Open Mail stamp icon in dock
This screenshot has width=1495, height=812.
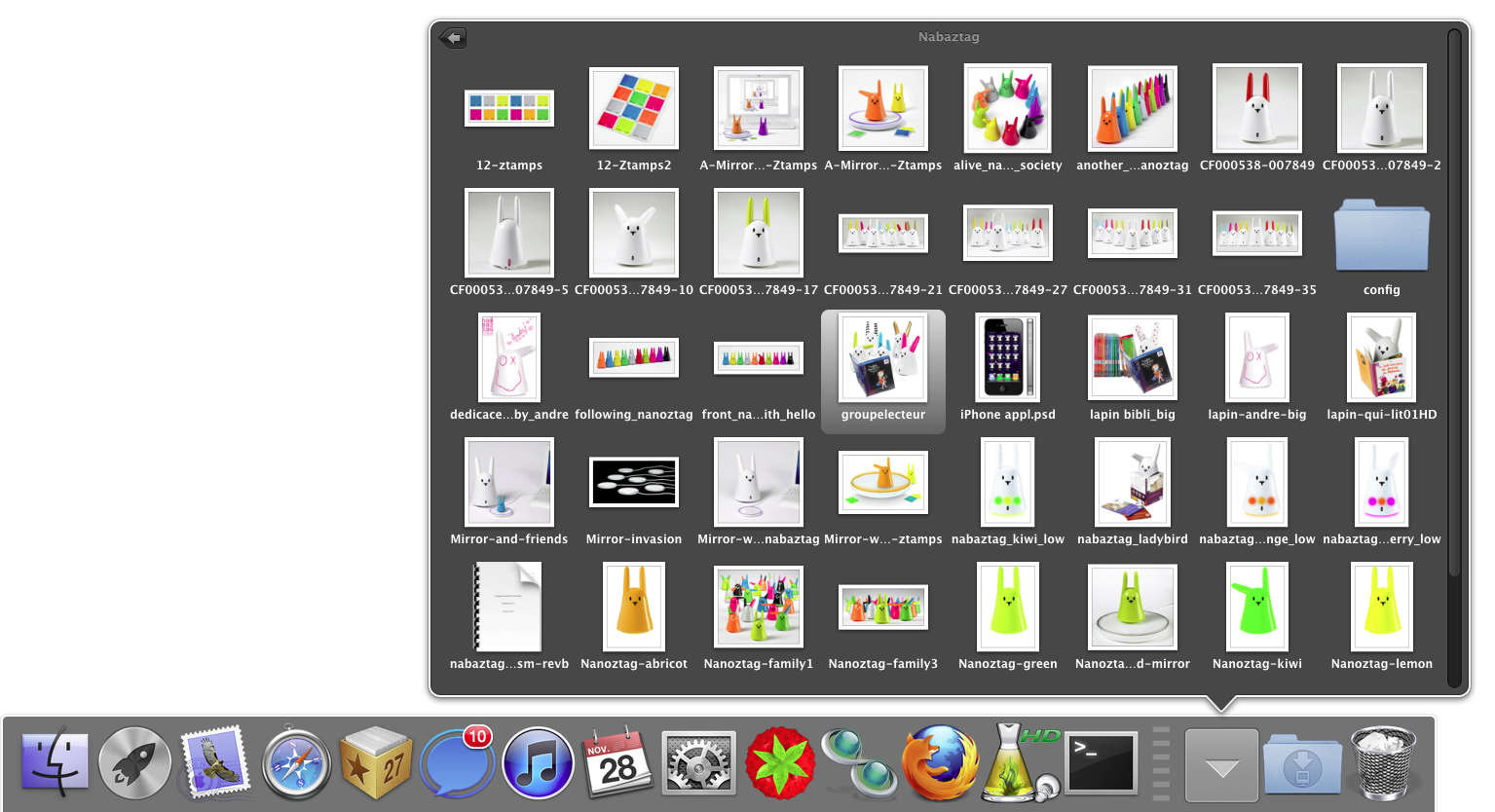point(214,762)
